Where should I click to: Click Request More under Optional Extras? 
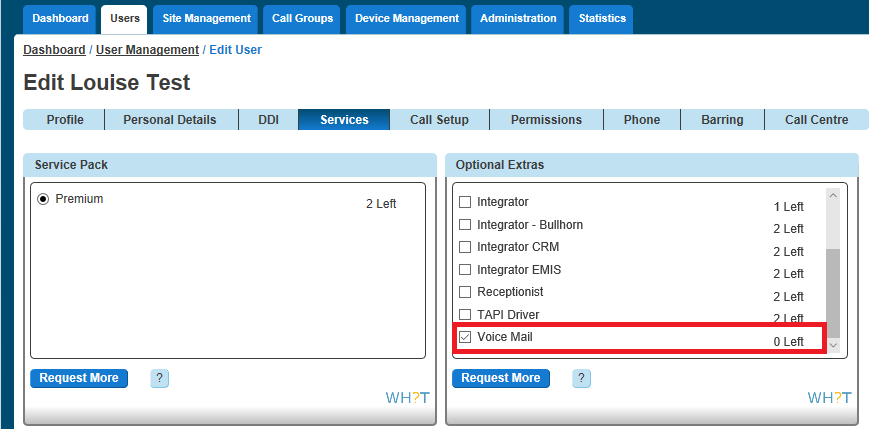(x=501, y=378)
